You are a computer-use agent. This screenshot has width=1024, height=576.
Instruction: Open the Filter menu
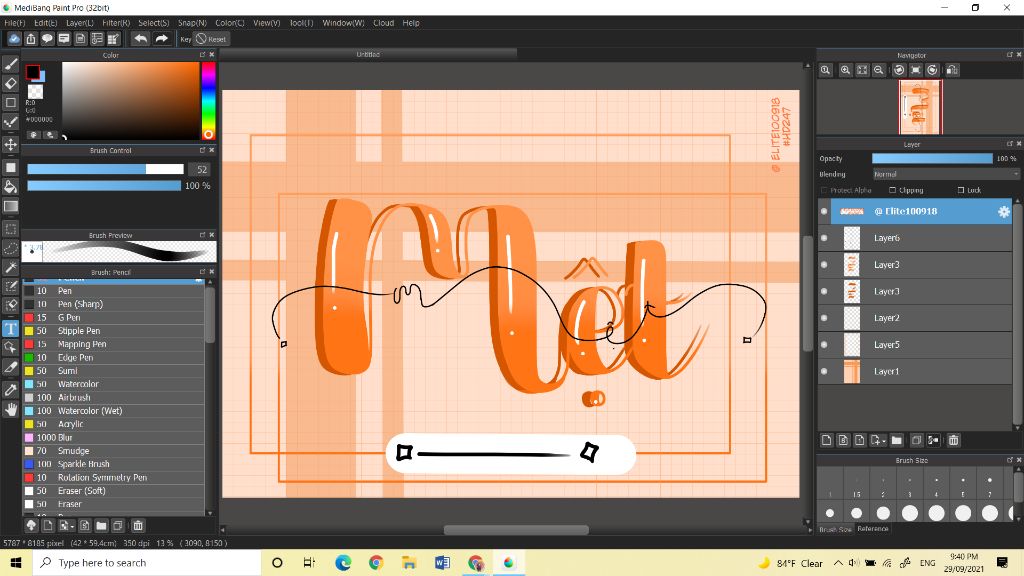116,23
